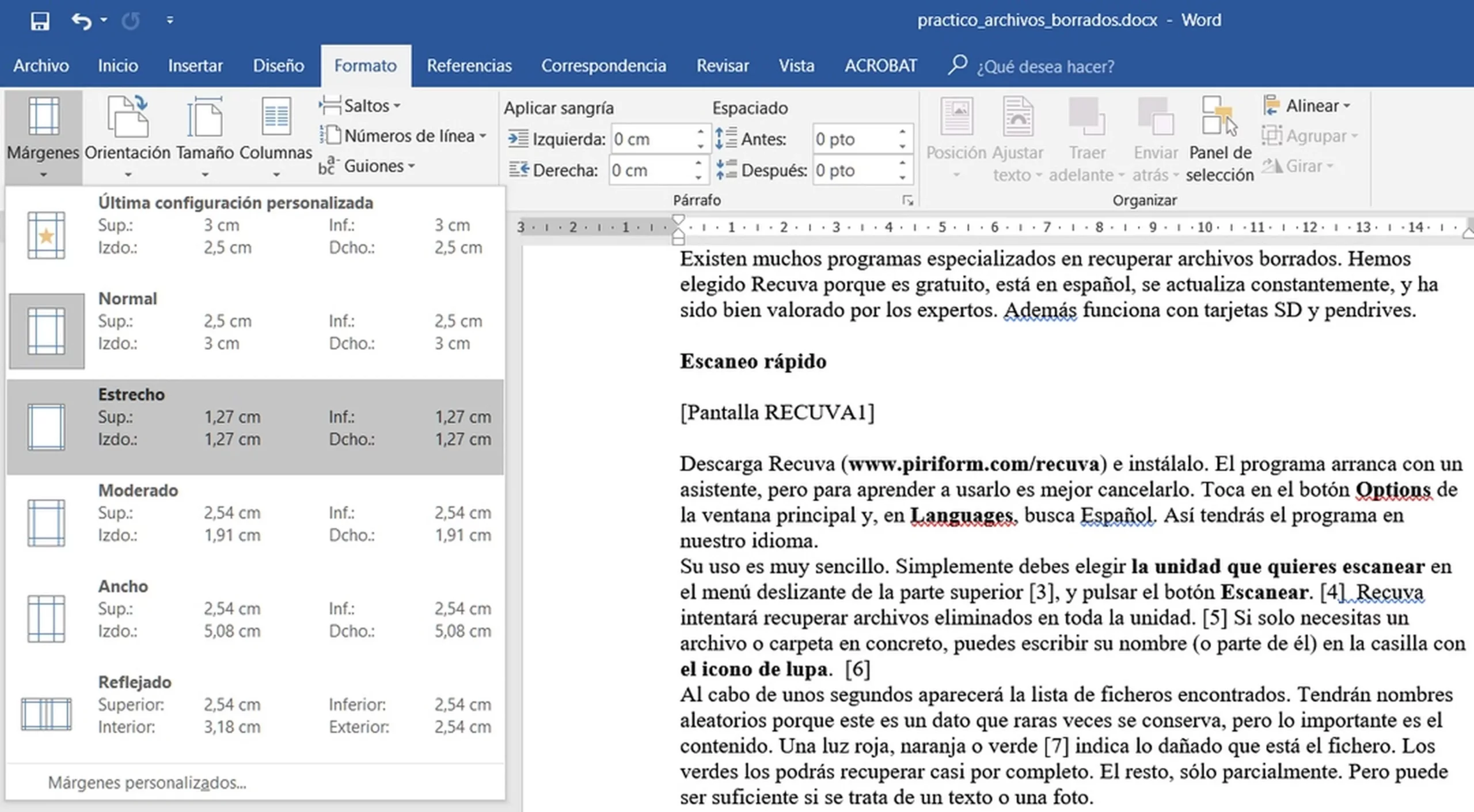
Task: Click the Posición icon
Action: click(956, 117)
